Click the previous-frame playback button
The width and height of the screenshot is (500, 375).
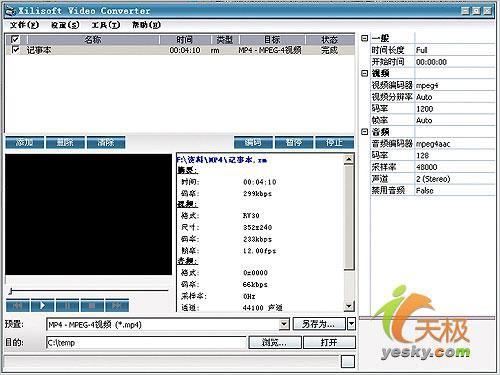point(18,305)
